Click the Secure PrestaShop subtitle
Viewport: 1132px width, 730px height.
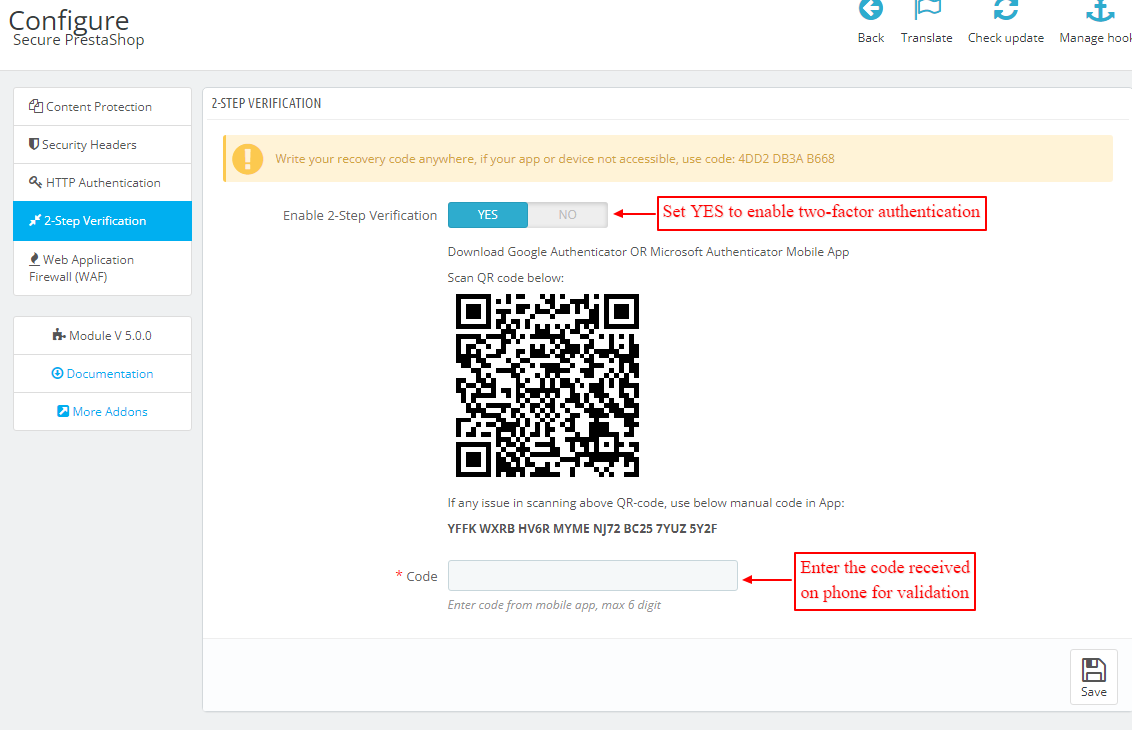coord(79,40)
